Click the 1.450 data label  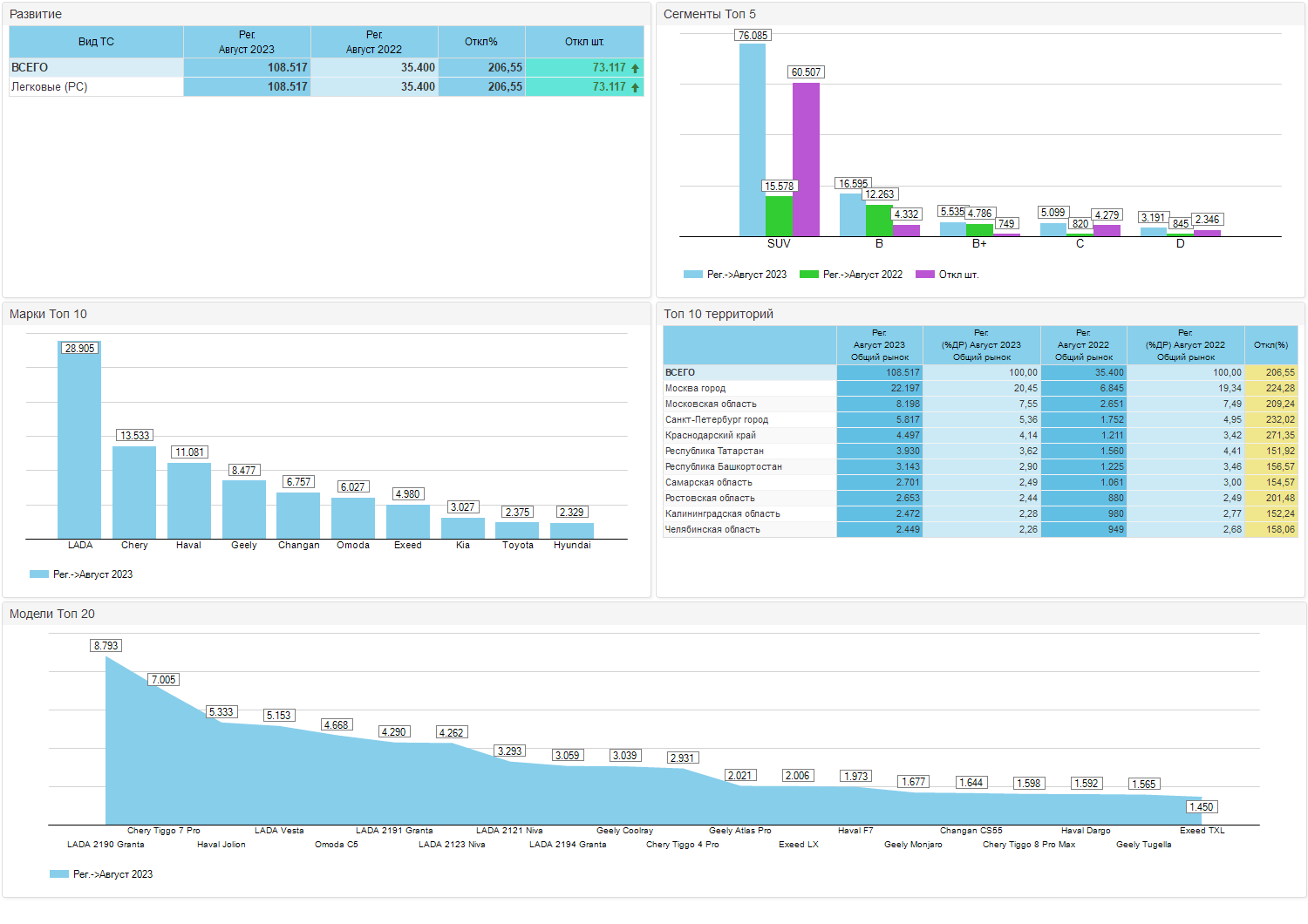coord(1202,807)
